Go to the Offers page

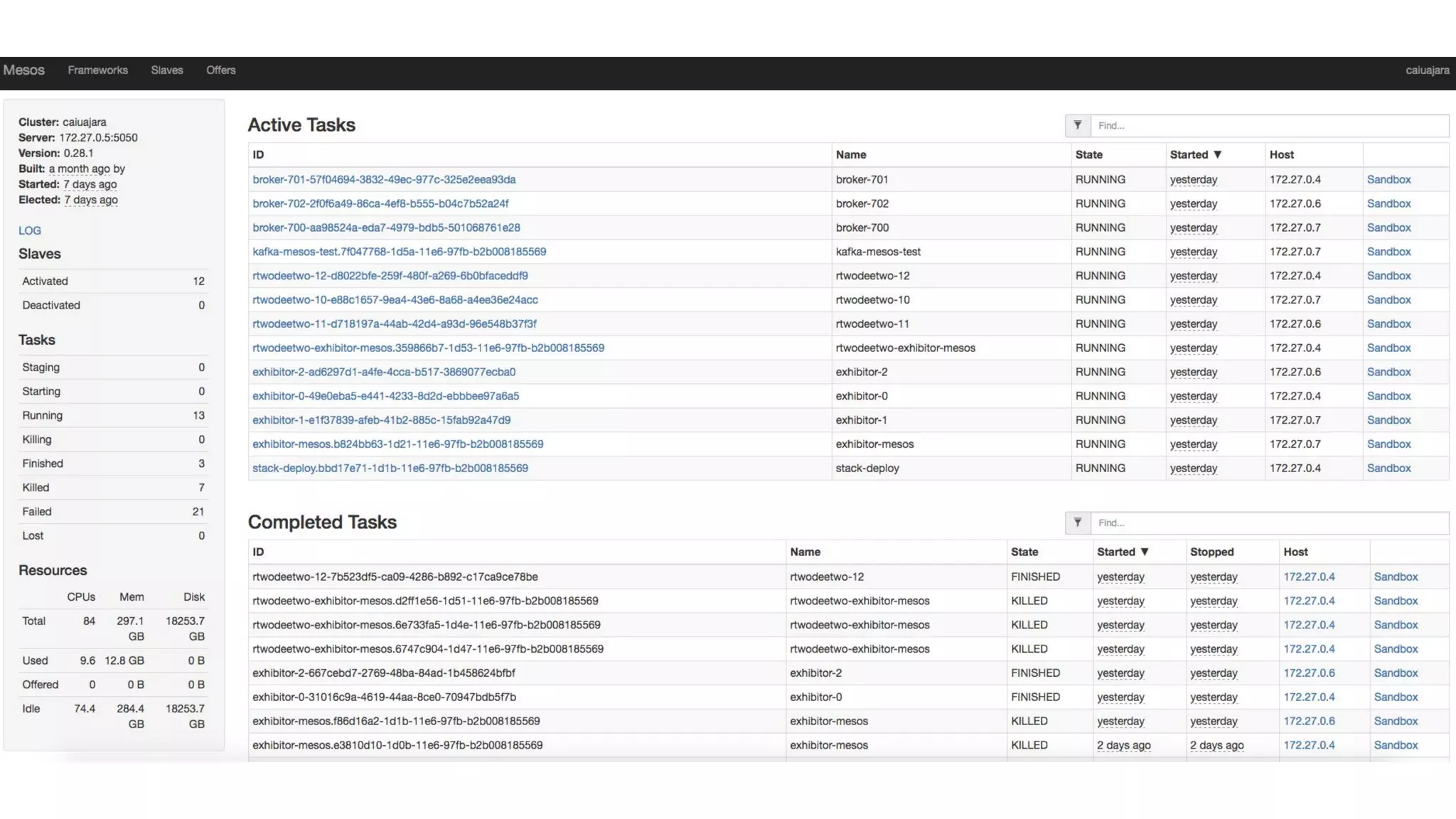tap(220, 70)
